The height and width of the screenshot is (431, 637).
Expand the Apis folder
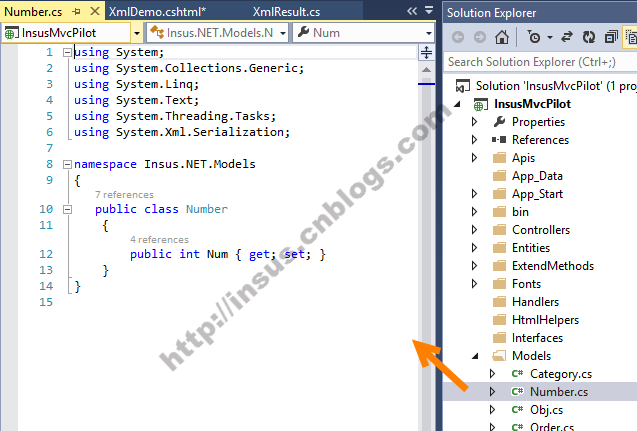[474, 158]
